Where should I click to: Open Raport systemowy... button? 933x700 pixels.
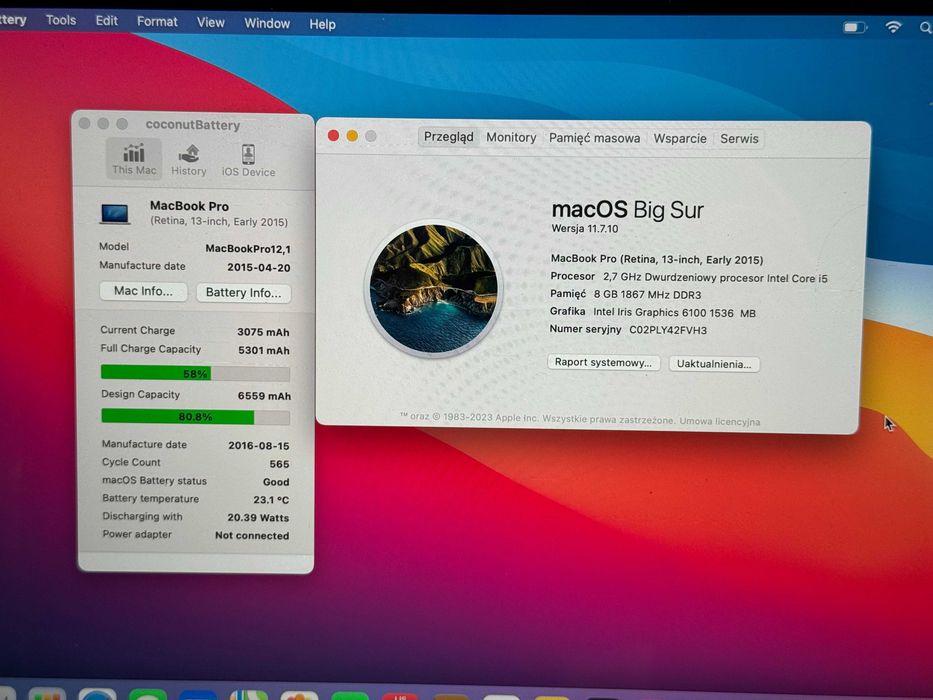click(x=603, y=362)
